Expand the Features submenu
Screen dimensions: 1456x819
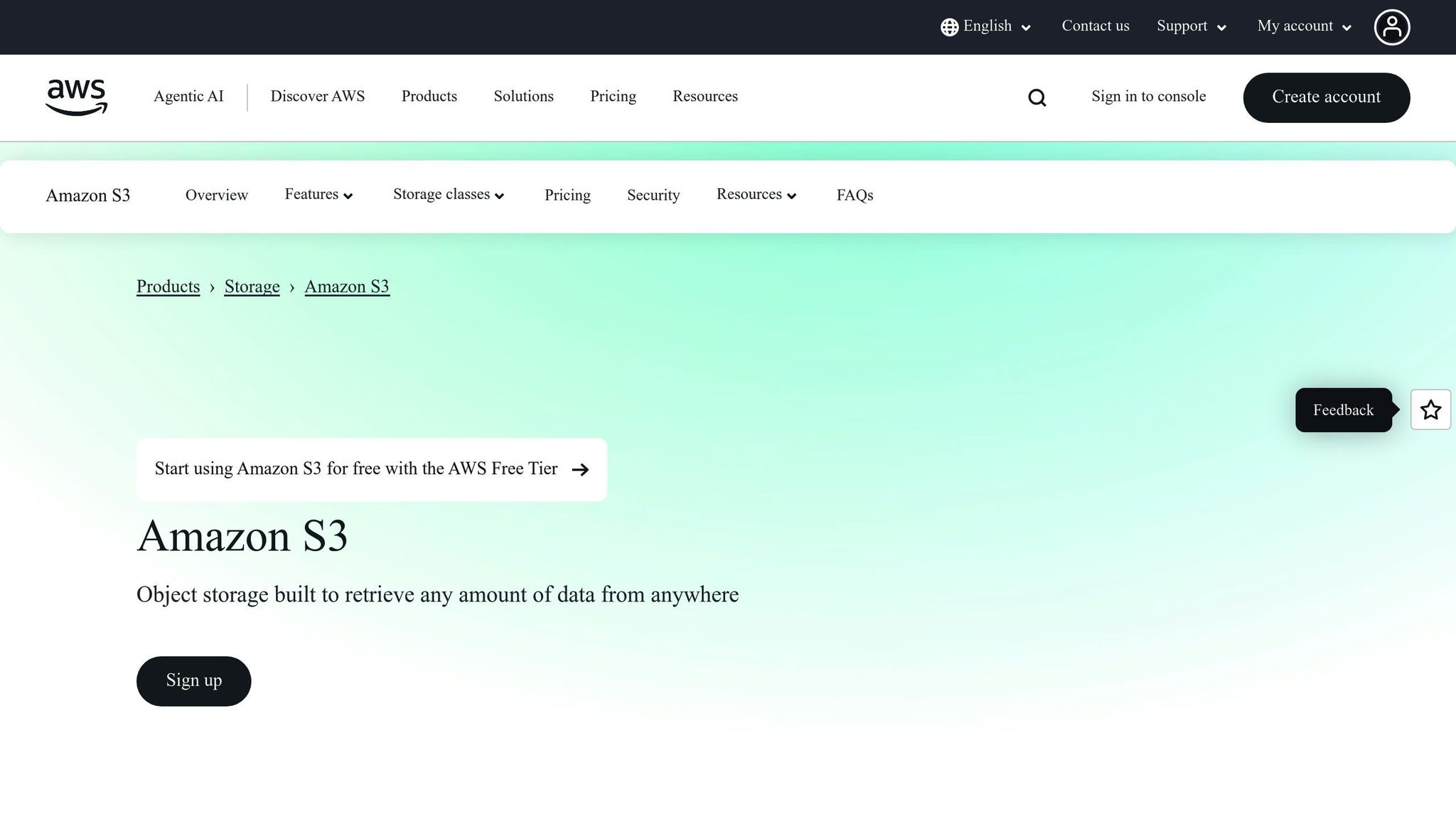tap(318, 195)
